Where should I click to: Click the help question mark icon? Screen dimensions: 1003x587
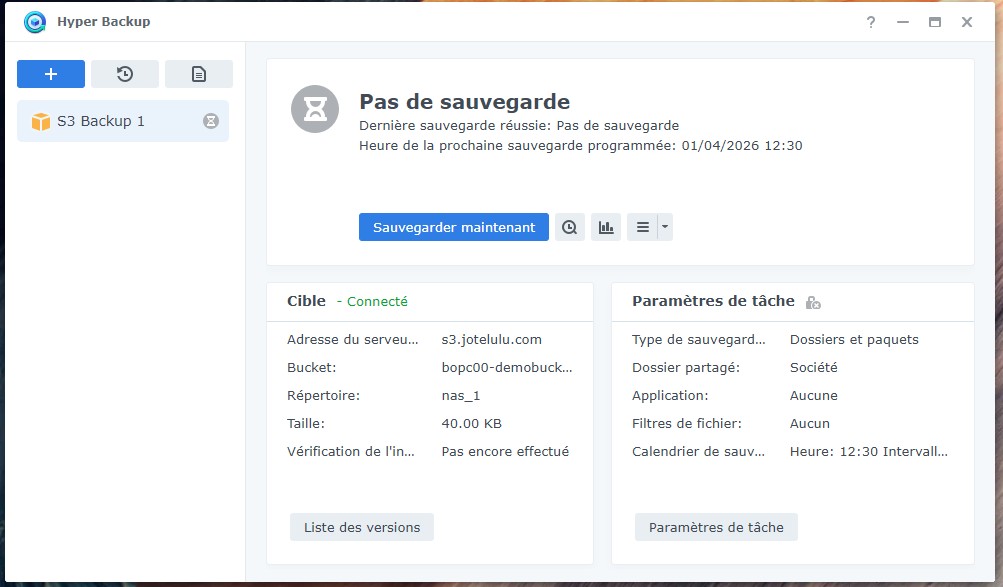(871, 22)
